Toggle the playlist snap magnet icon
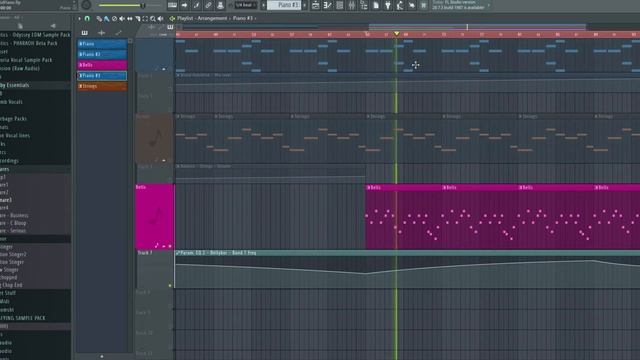 (87, 18)
